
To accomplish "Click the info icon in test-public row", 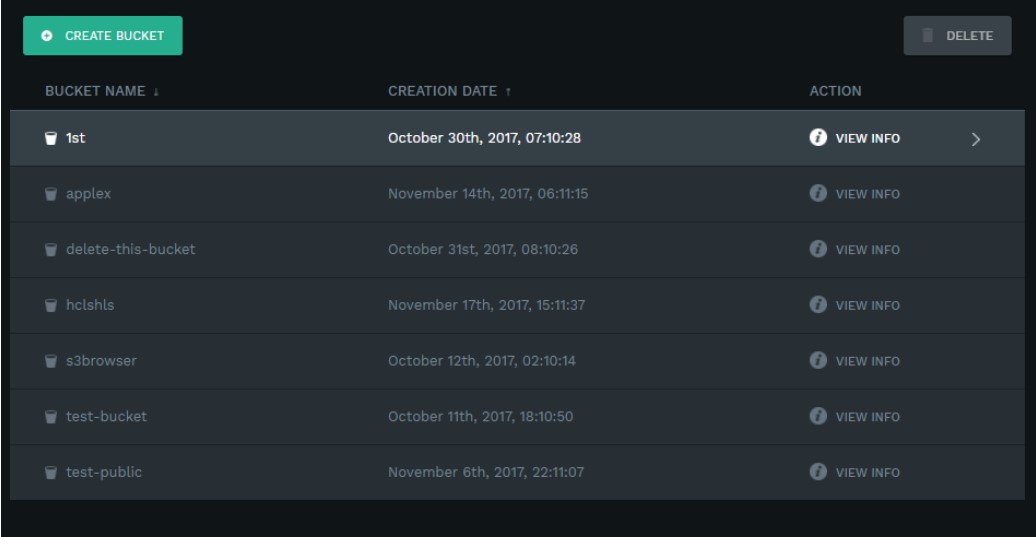I will click(x=816, y=472).
